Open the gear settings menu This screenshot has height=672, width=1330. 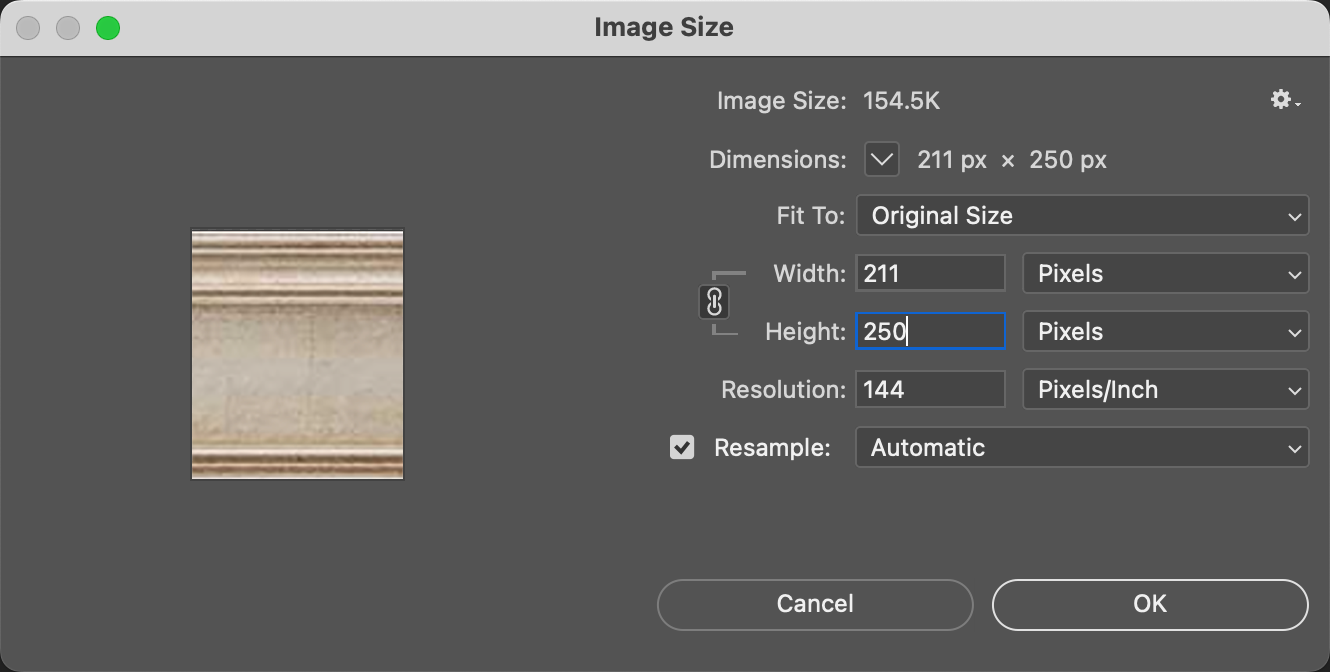coord(1284,100)
